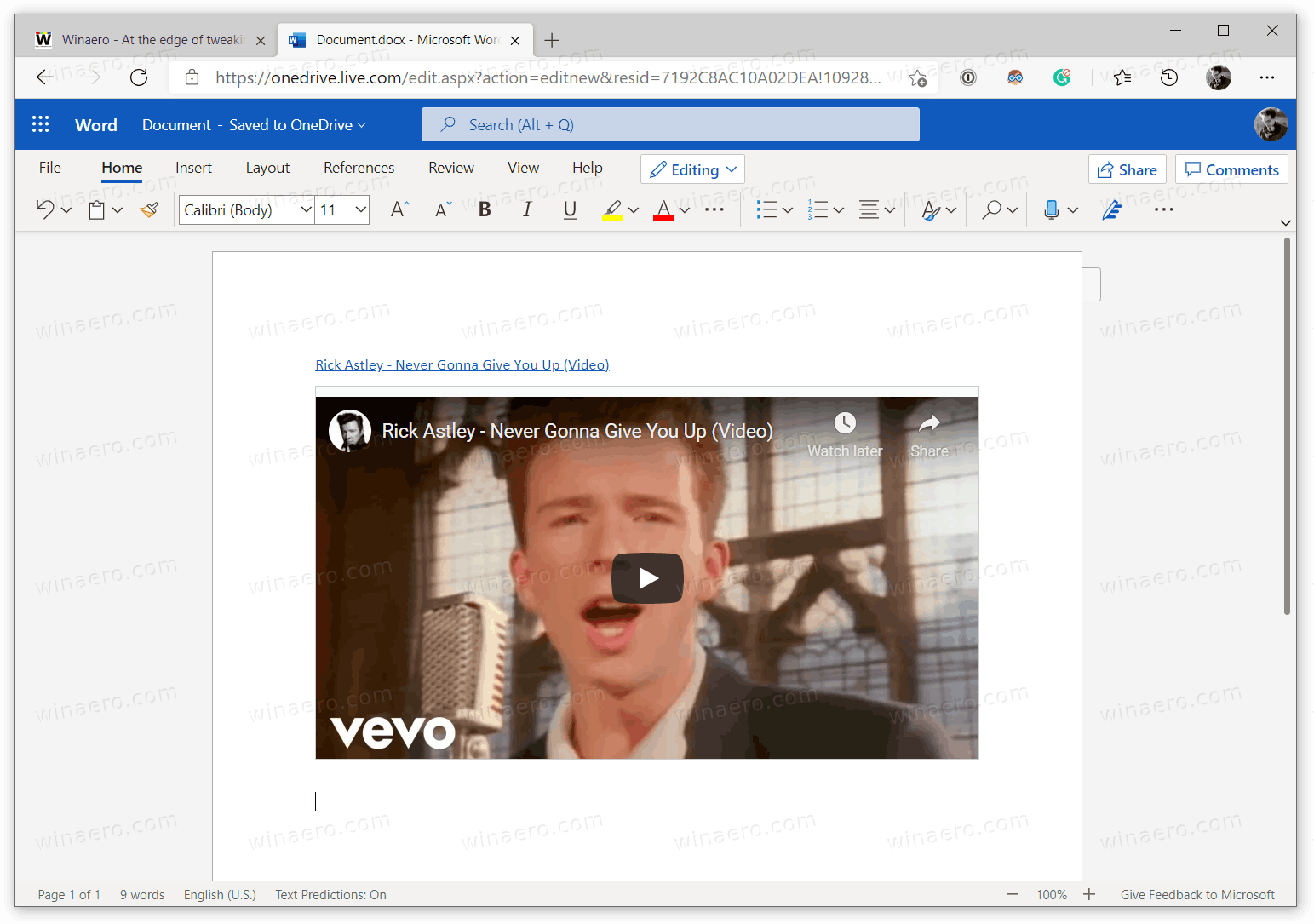Open the Editor pen icon
This screenshot has width=1314, height=924.
point(1111,209)
